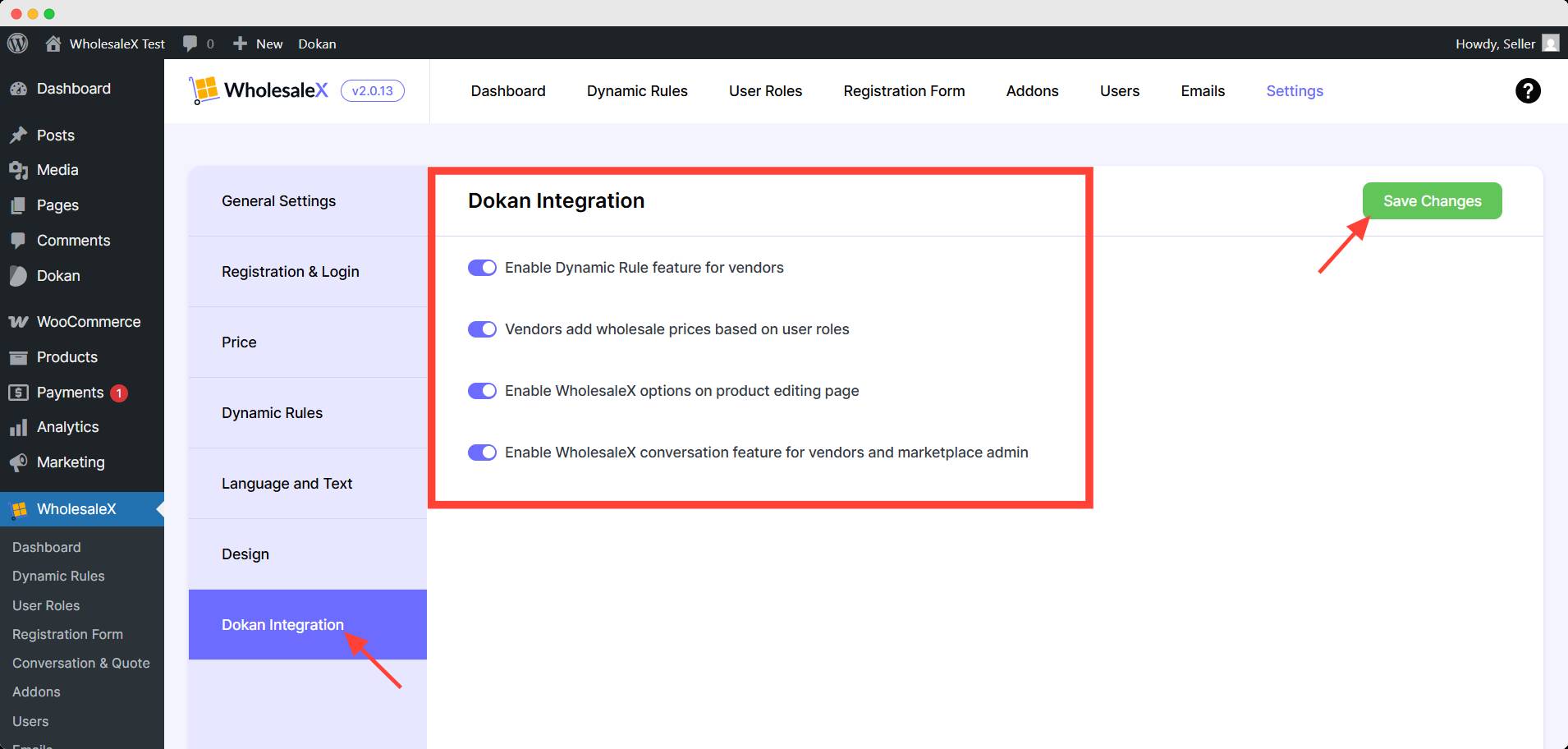Open the WordPress logo menu
This screenshot has height=749, width=1568.
coord(18,44)
